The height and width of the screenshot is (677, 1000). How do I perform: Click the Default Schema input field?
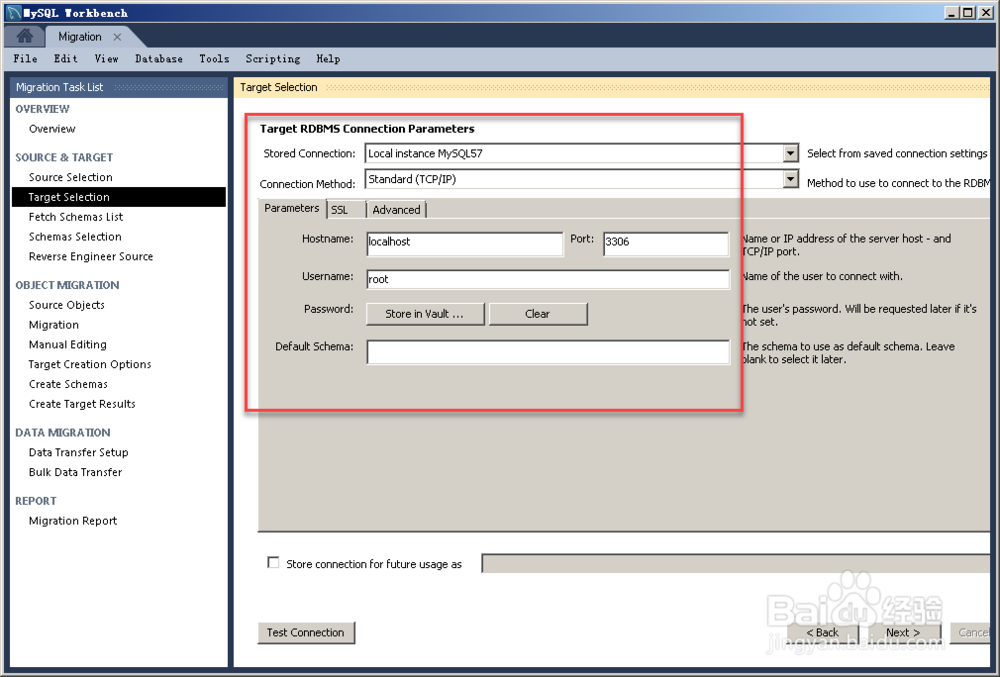(548, 352)
